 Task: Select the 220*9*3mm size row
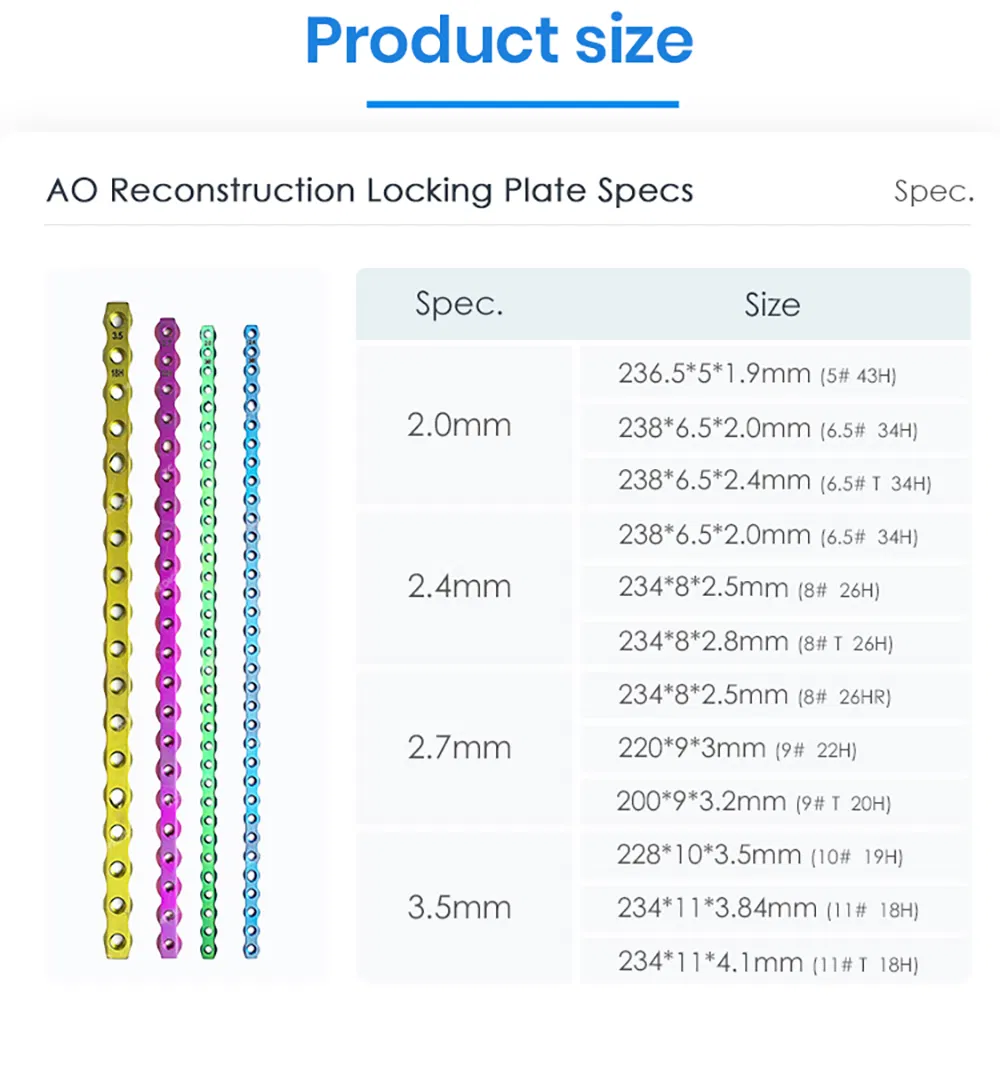tap(737, 748)
